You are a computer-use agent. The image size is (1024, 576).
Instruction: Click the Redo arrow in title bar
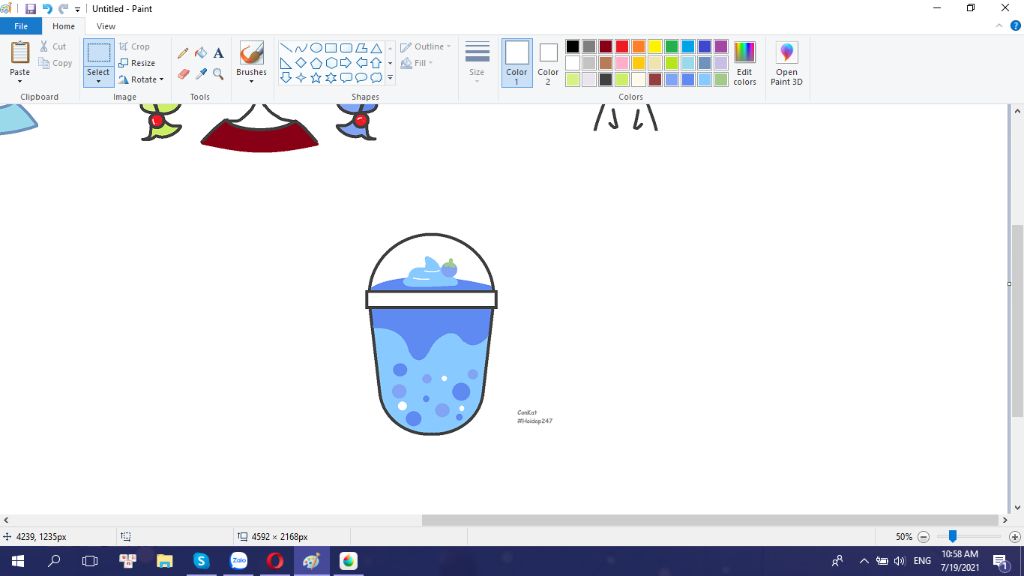(63, 8)
